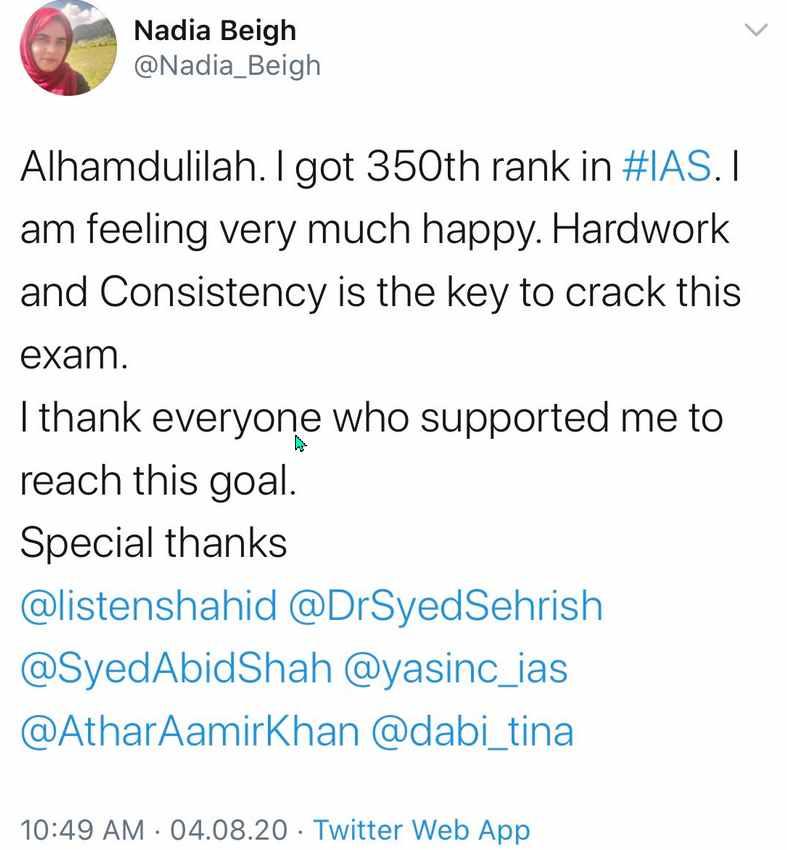Click the "Hardwork" word in the tweet
The width and height of the screenshot is (787, 850).
click(640, 230)
